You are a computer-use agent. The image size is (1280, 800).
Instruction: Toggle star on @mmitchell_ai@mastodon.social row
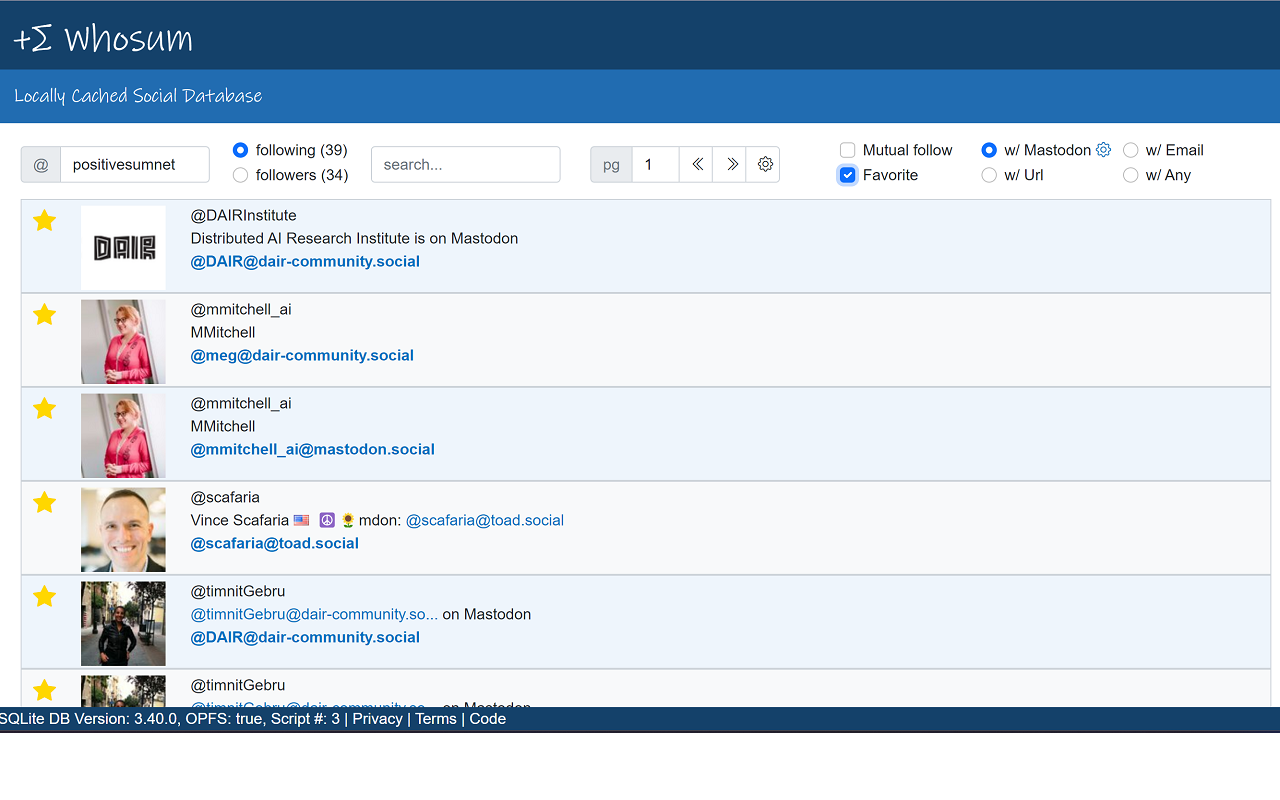point(44,409)
